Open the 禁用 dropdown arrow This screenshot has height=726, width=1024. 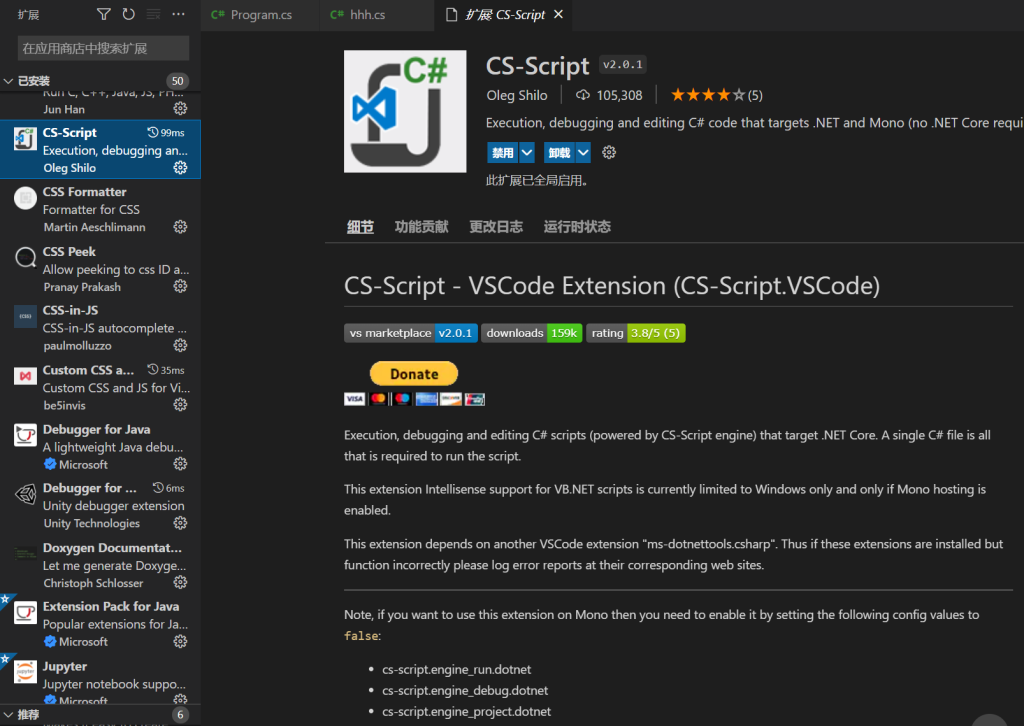527,153
